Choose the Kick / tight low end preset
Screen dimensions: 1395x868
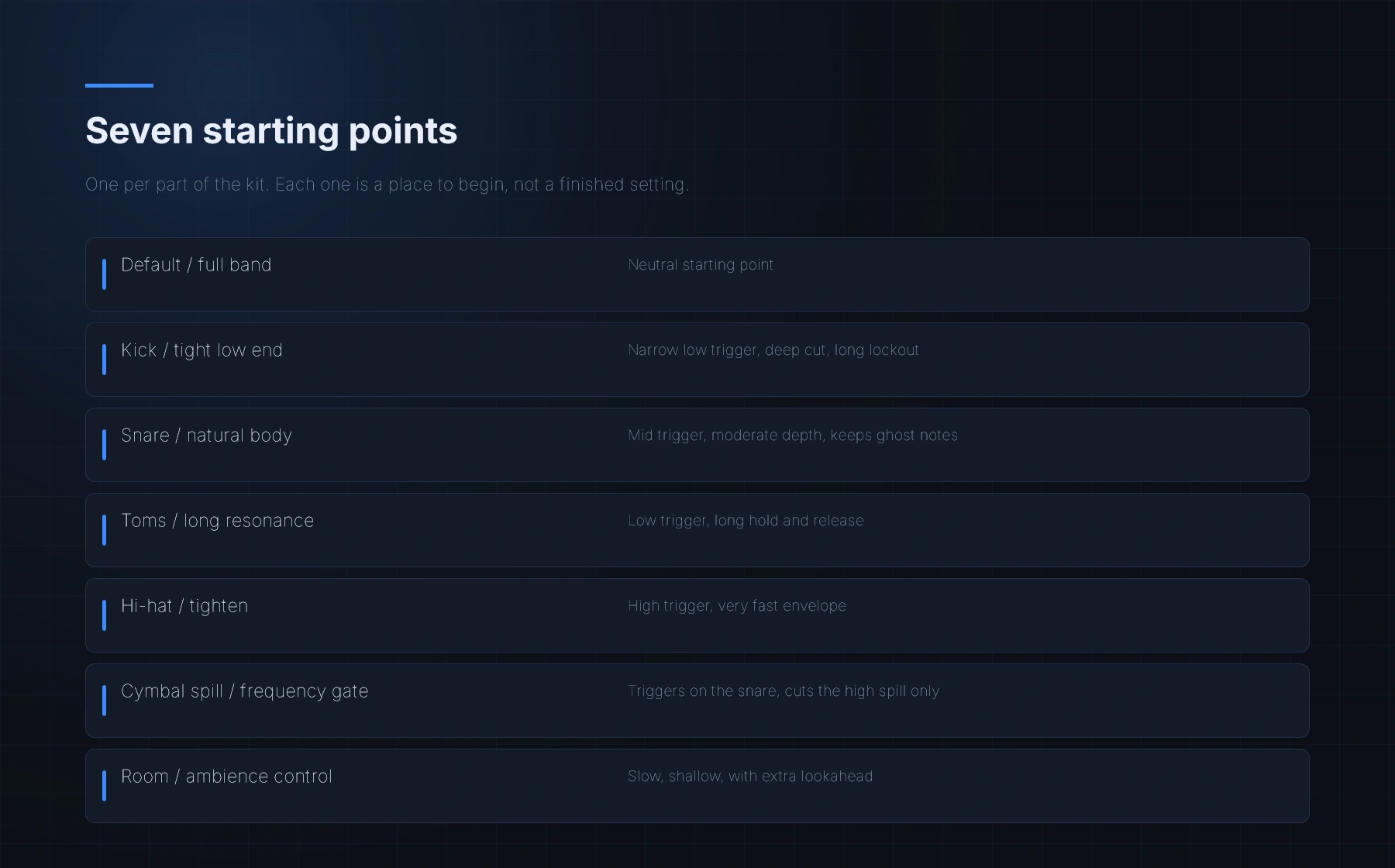coord(697,360)
